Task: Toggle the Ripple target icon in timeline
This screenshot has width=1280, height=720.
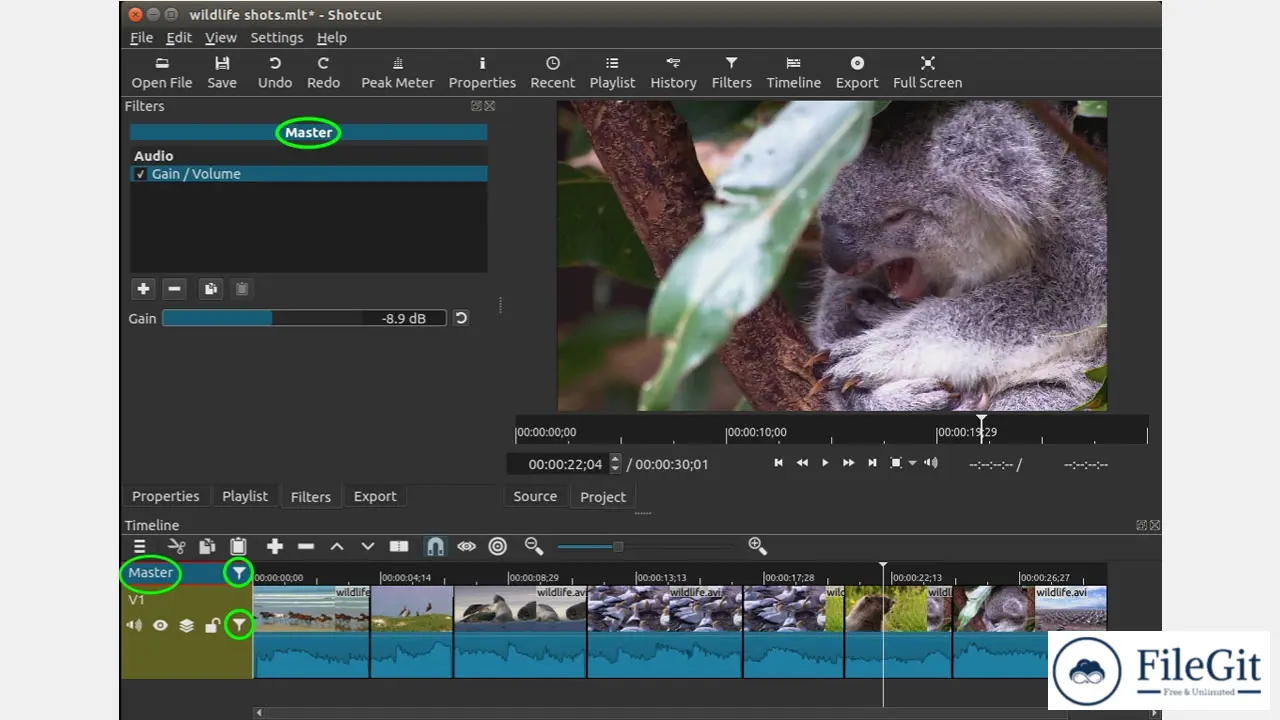Action: [x=498, y=546]
